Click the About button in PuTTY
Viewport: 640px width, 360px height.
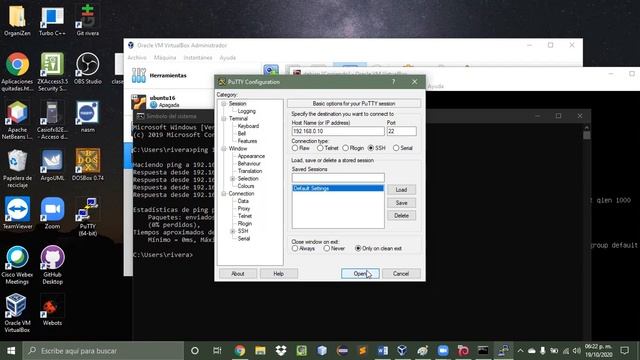238,273
